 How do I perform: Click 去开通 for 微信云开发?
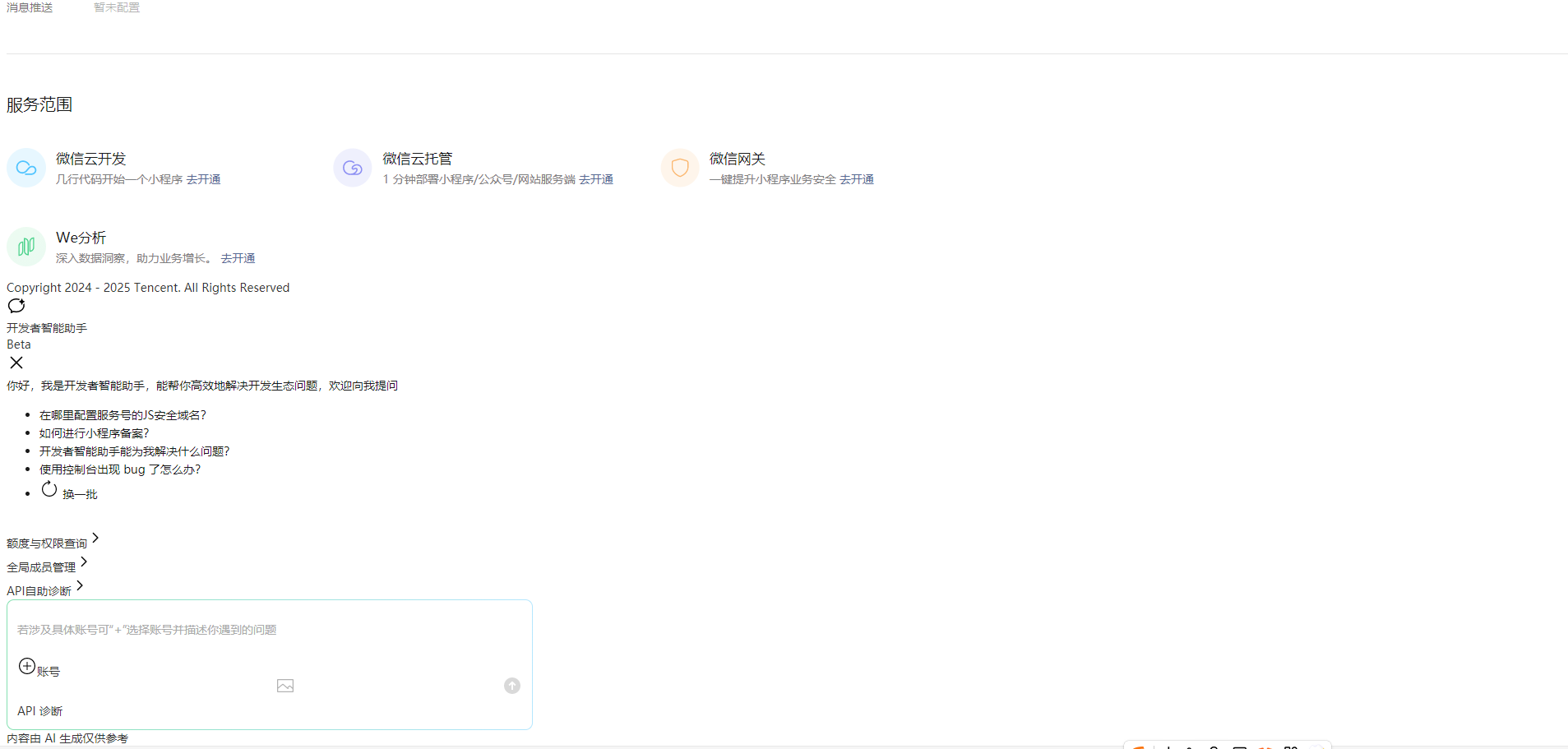tap(203, 179)
